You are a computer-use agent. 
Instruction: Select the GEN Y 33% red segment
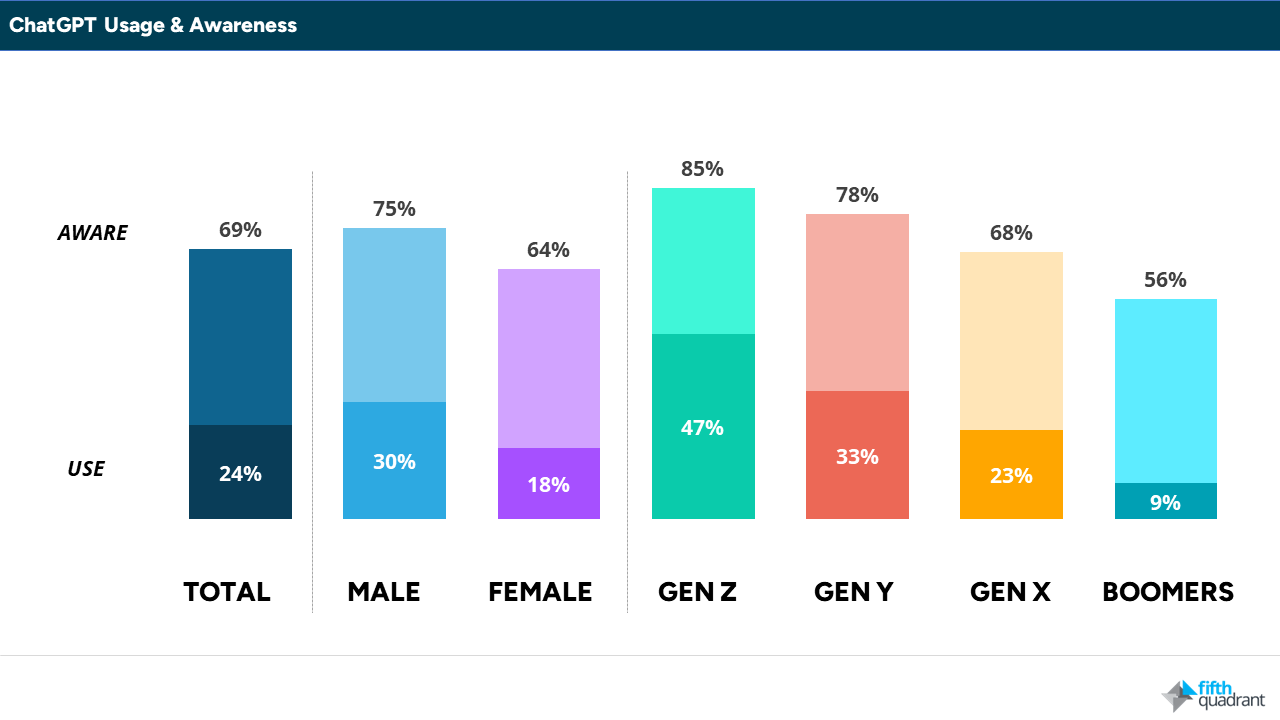857,455
